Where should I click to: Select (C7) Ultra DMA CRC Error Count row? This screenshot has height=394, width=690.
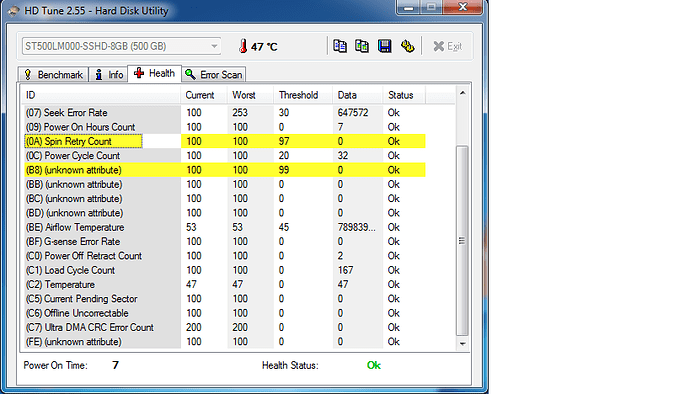tap(224, 327)
